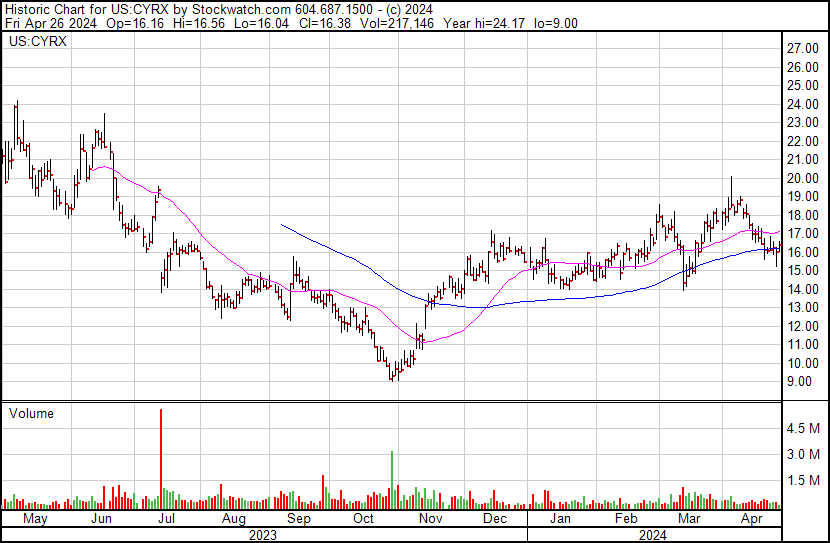This screenshot has height=543, width=830.
Task: Click the start of the blue moving average line
Action: coord(281,224)
